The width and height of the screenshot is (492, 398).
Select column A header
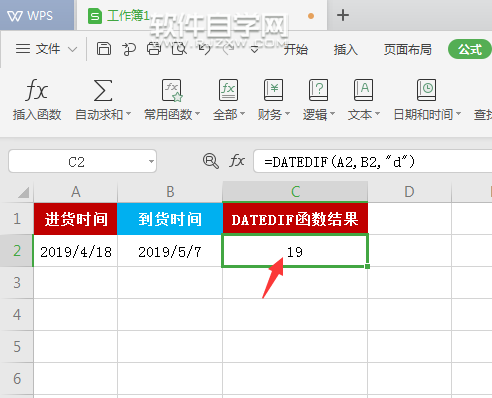pyautogui.click(x=76, y=192)
